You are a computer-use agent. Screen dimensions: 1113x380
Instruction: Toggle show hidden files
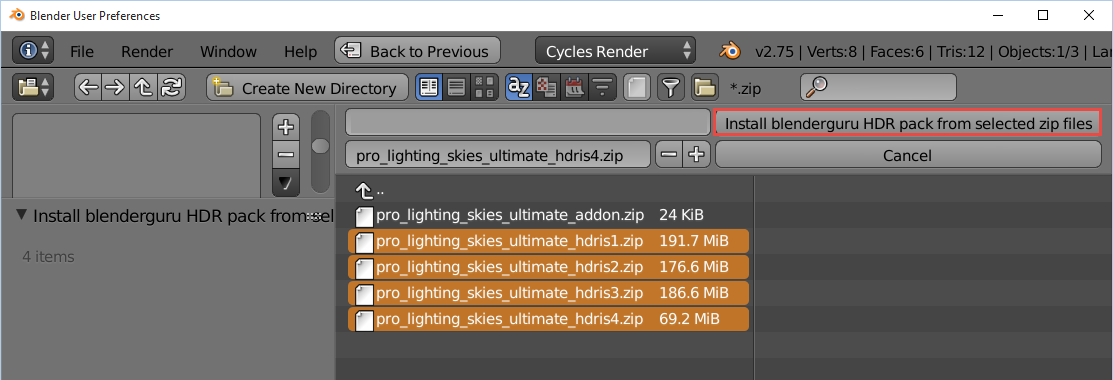click(x=637, y=88)
